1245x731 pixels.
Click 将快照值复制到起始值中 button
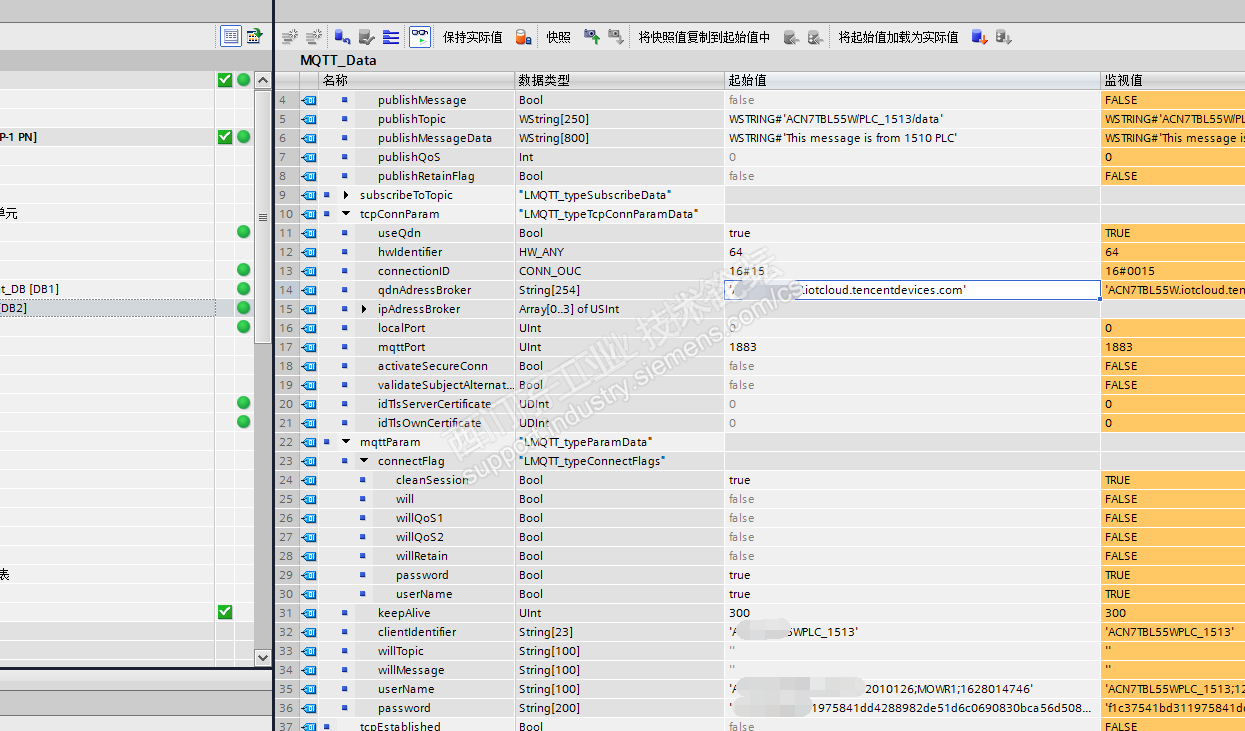coord(704,37)
